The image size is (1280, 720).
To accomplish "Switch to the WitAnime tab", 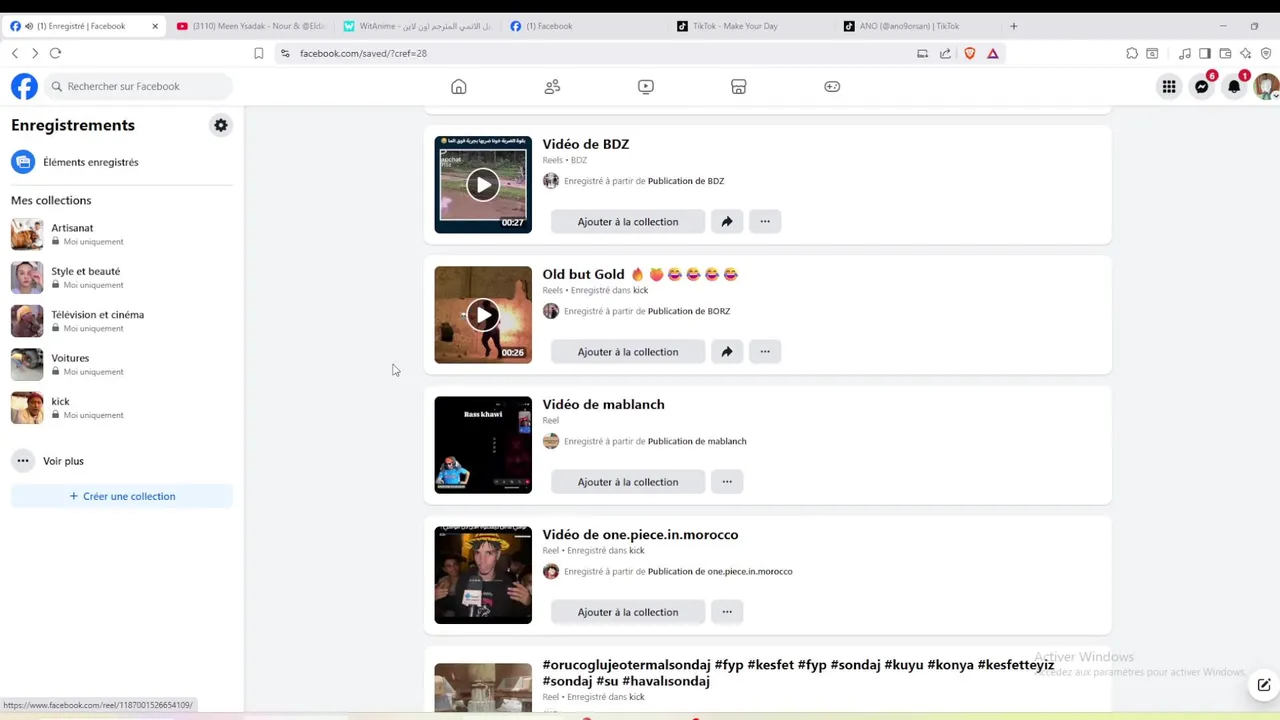I will tap(418, 26).
